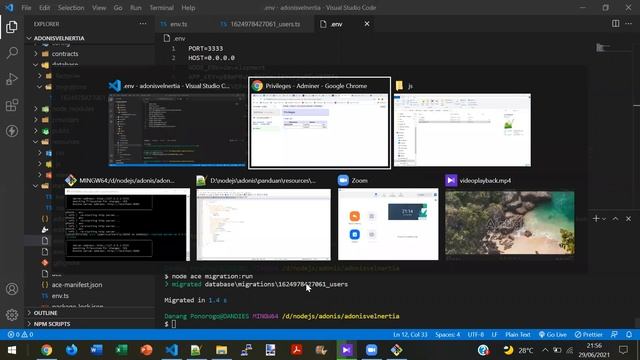Viewport: 640px width, 360px height.
Task: Click the Go Live status bar button
Action: 552,334
